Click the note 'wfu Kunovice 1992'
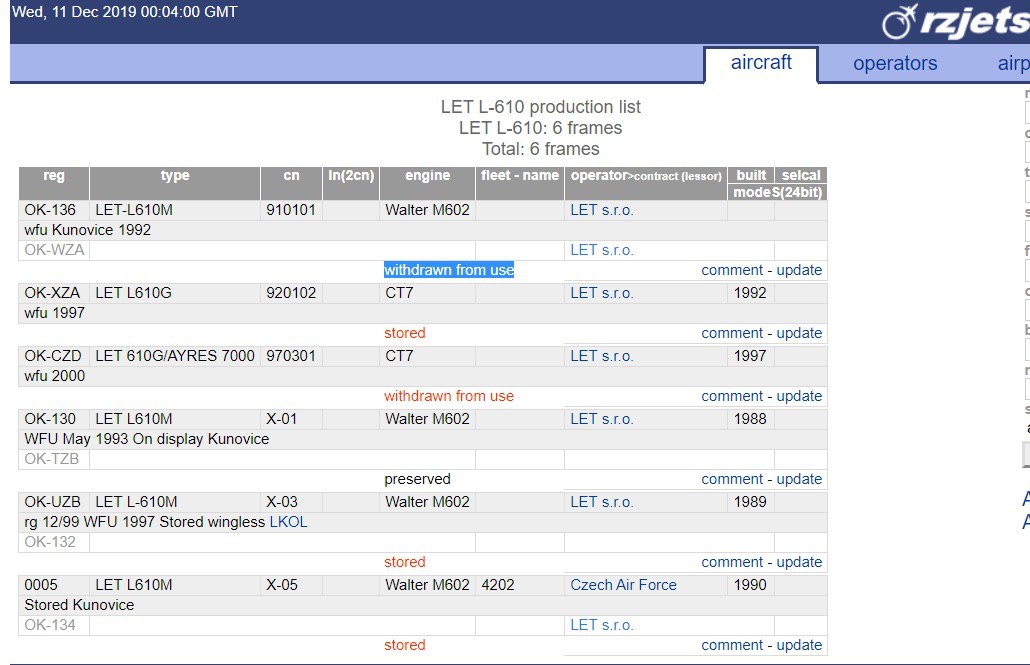 click(87, 230)
